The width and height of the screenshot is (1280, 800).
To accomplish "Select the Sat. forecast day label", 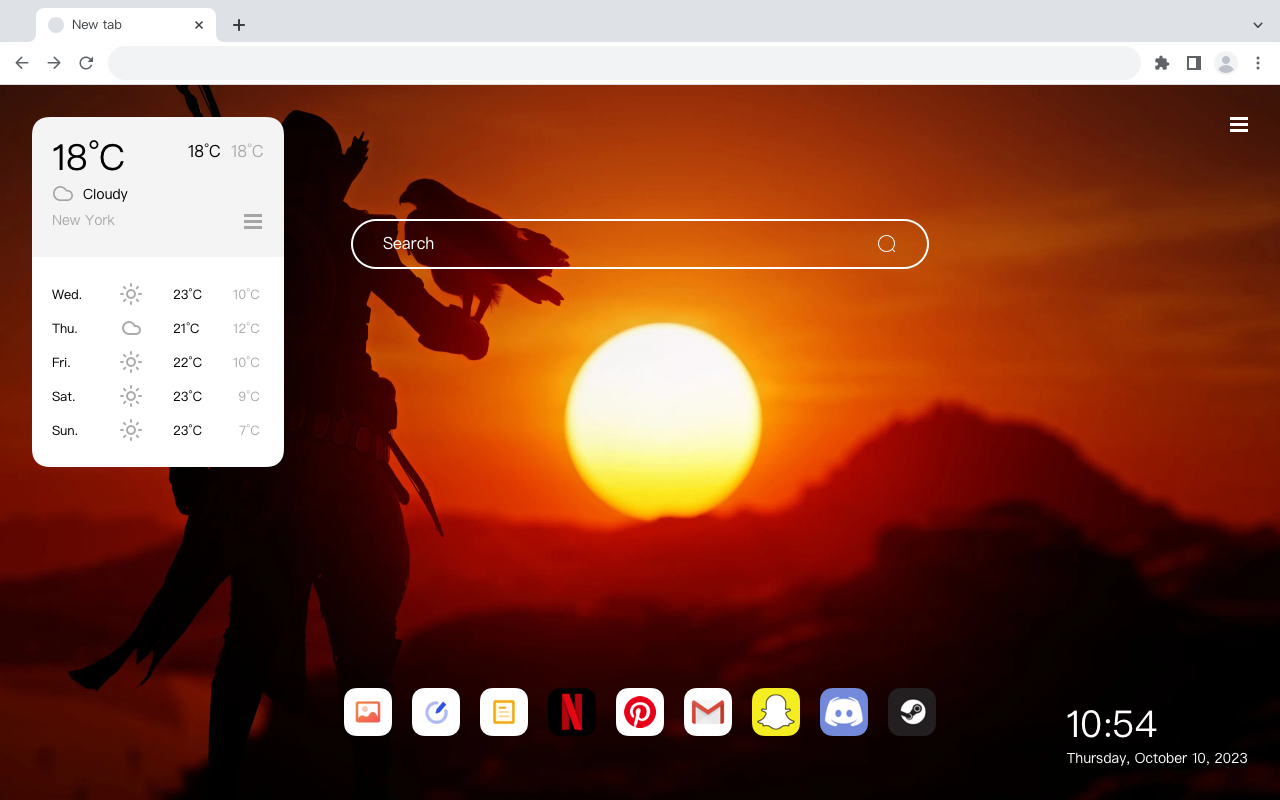I will [64, 396].
